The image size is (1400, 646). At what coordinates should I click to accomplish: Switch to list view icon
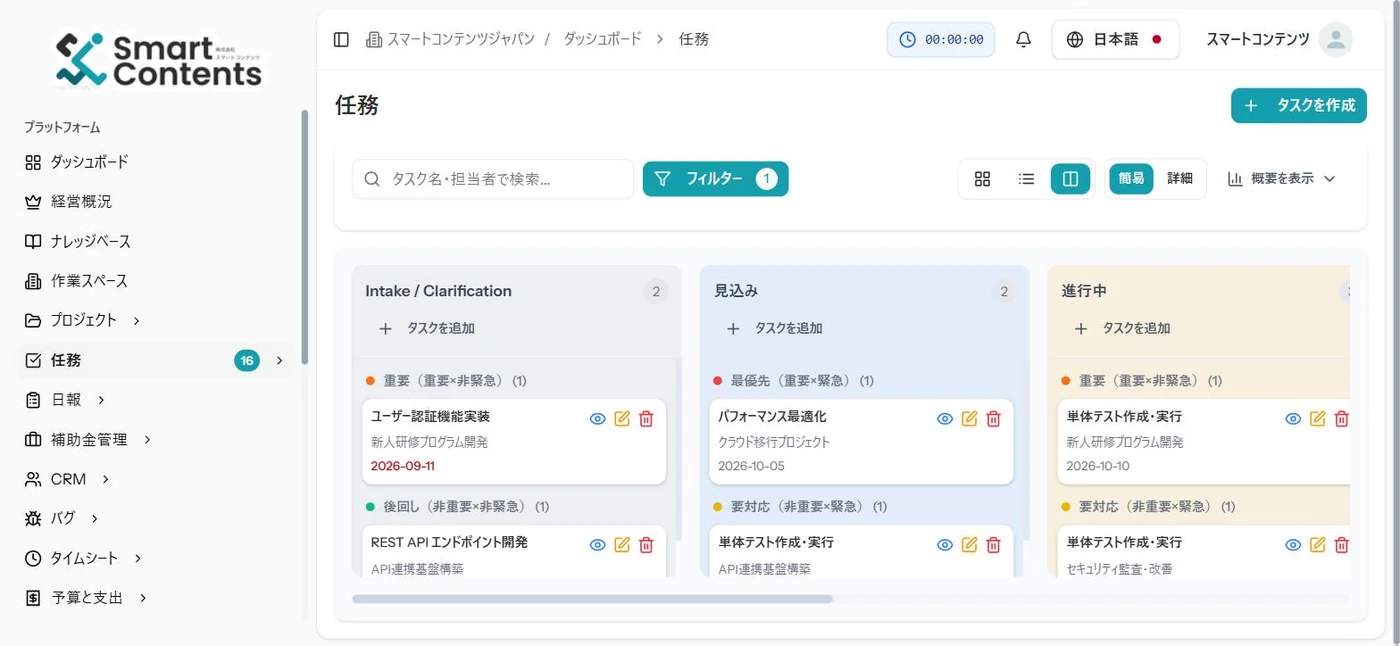(1026, 179)
